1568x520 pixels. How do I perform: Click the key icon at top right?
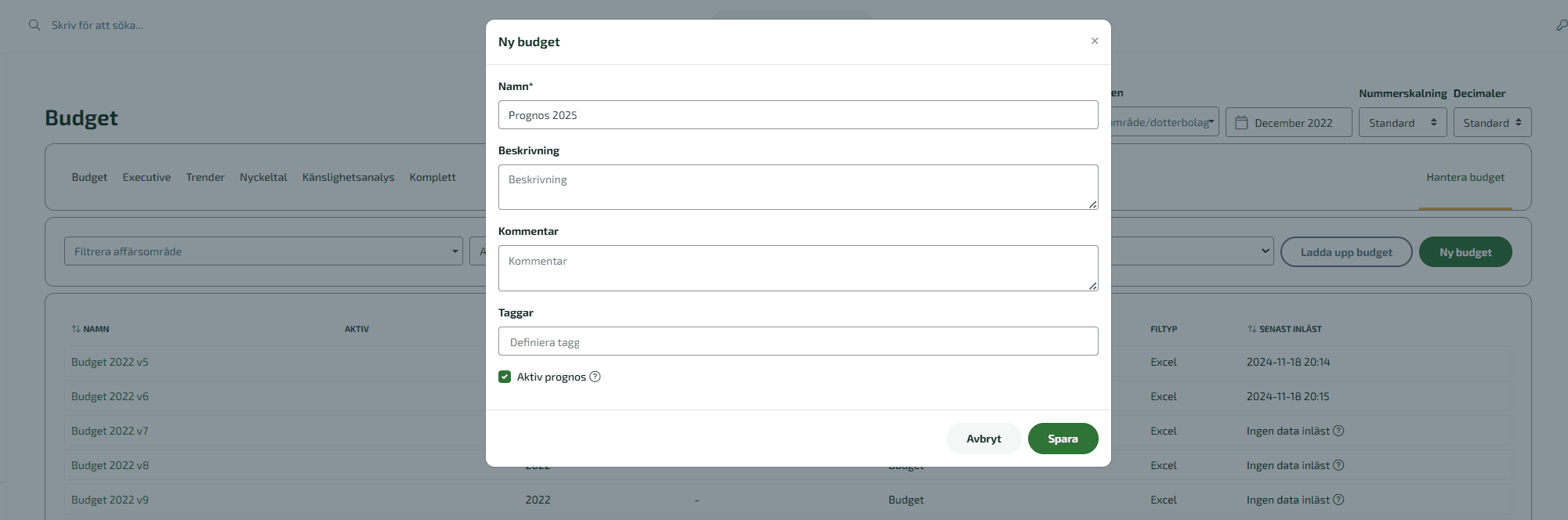[1561, 25]
